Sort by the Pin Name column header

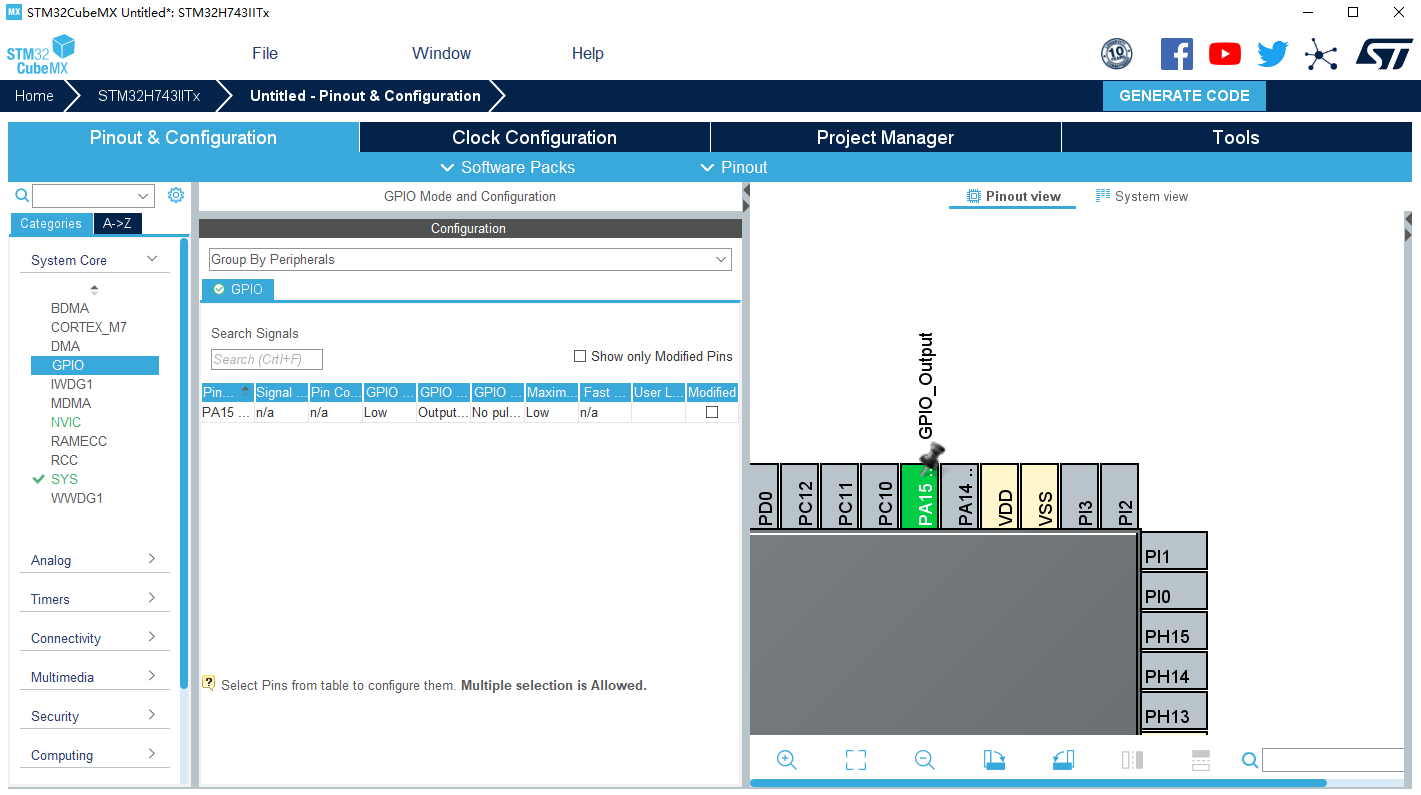tap(227, 392)
